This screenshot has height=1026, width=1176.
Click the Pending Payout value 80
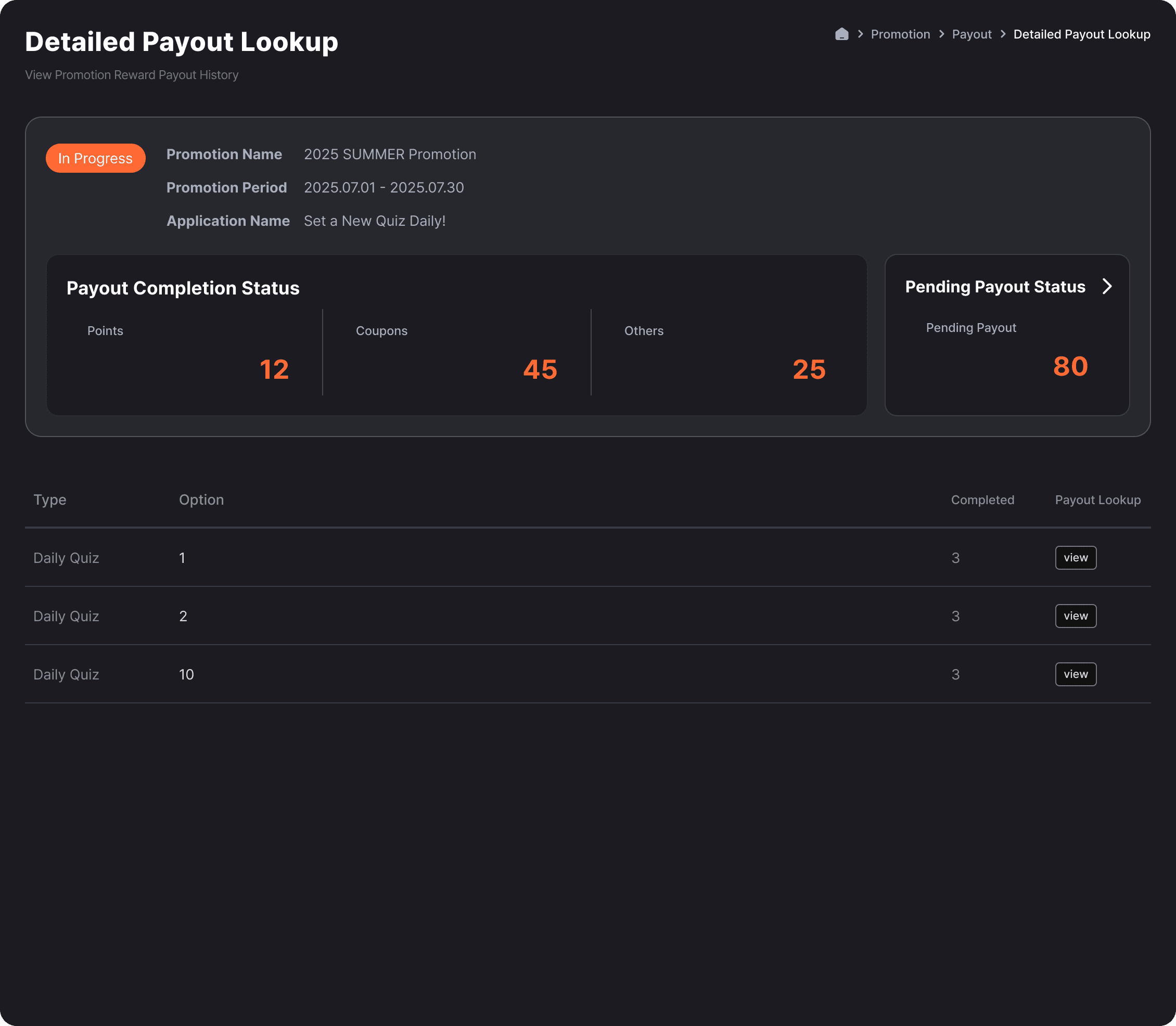[1070, 366]
